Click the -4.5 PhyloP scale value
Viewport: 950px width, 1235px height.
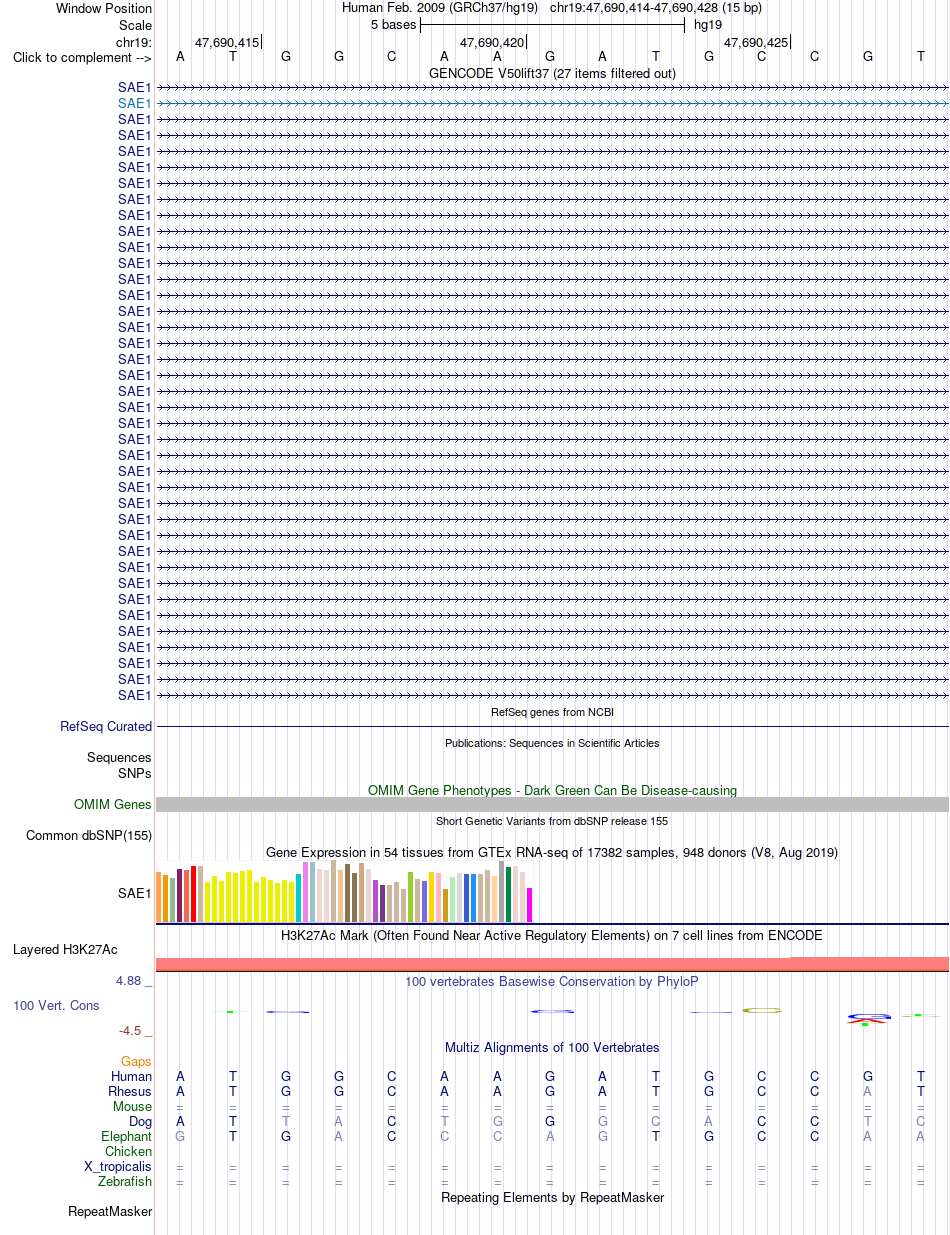click(130, 1030)
